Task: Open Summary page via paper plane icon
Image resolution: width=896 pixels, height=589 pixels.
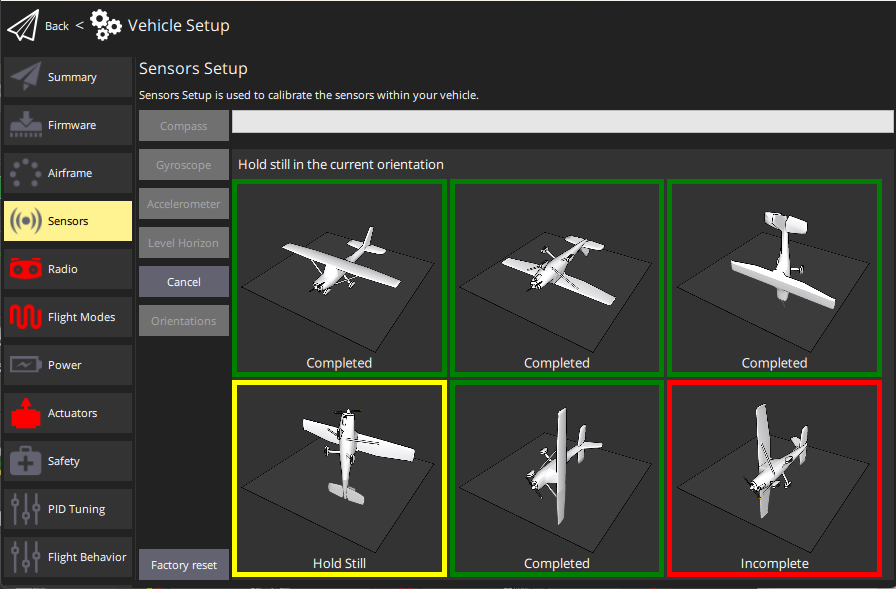Action: click(x=25, y=77)
